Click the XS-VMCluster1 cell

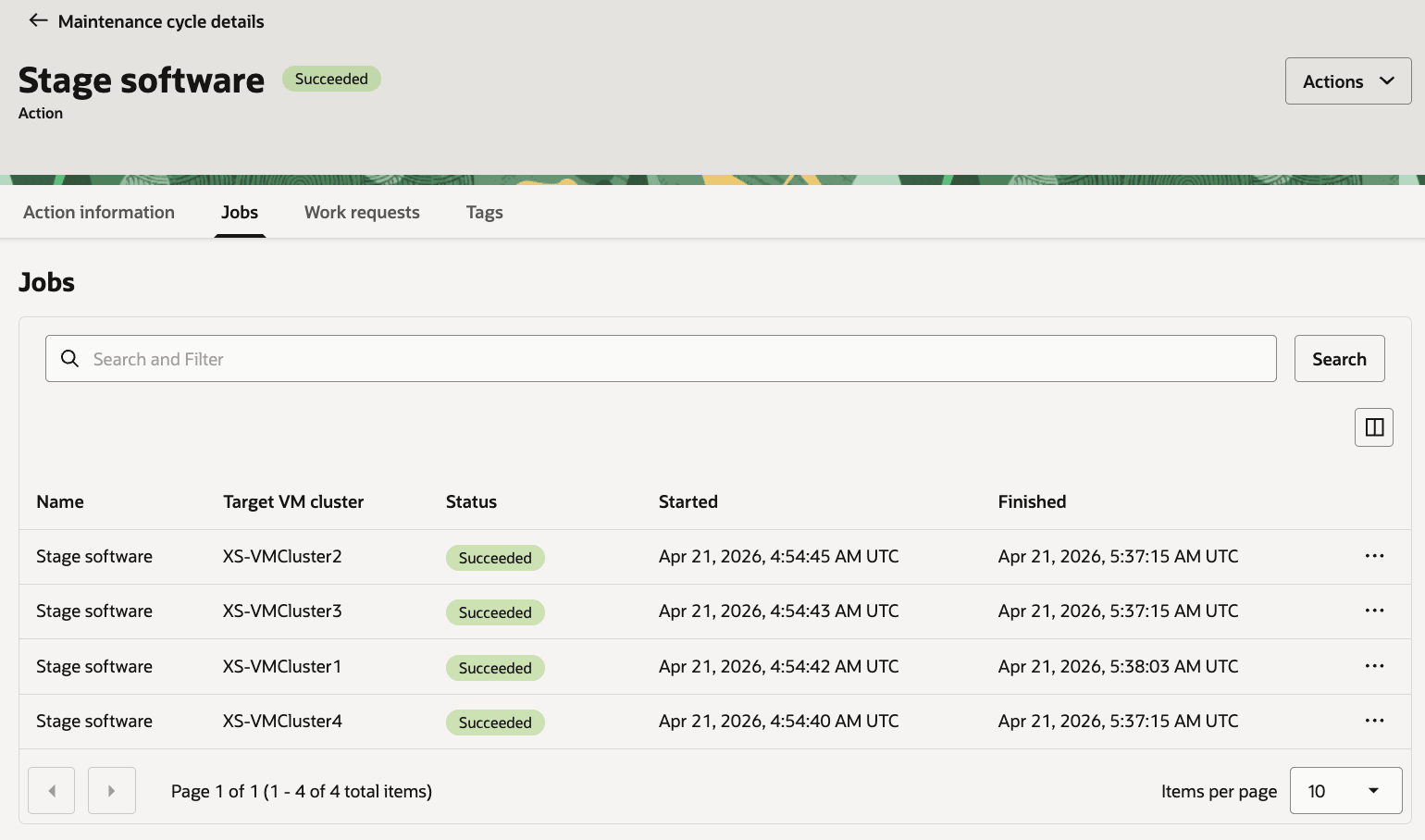click(282, 666)
